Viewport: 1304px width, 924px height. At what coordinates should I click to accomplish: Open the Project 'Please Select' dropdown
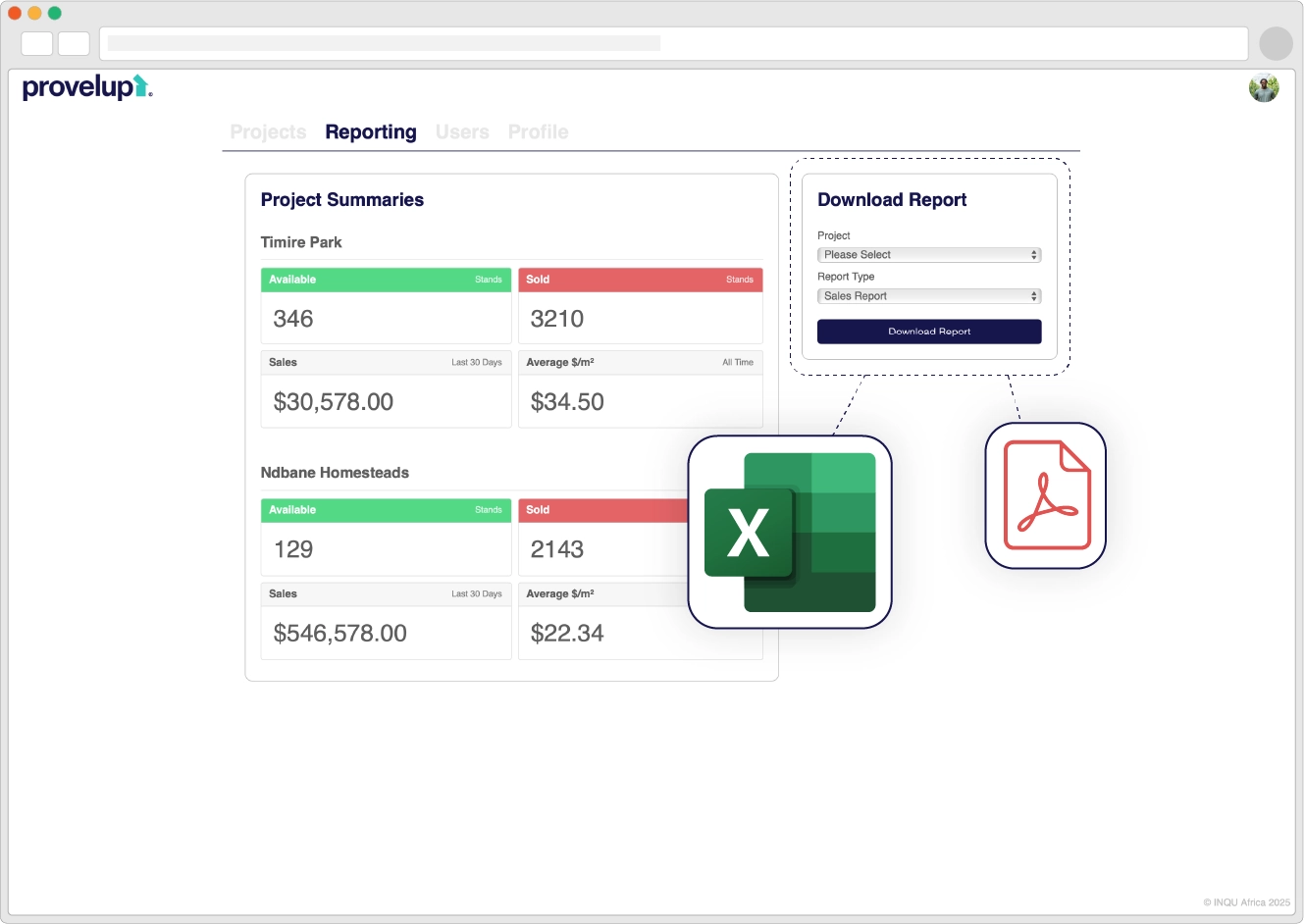928,255
